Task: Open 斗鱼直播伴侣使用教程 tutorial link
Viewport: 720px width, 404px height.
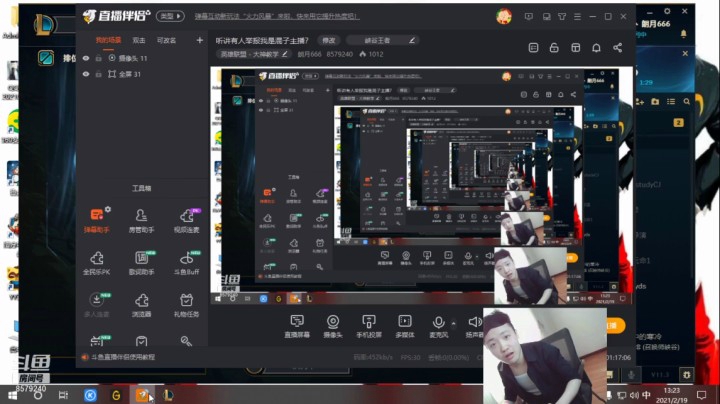Action: click(123, 357)
